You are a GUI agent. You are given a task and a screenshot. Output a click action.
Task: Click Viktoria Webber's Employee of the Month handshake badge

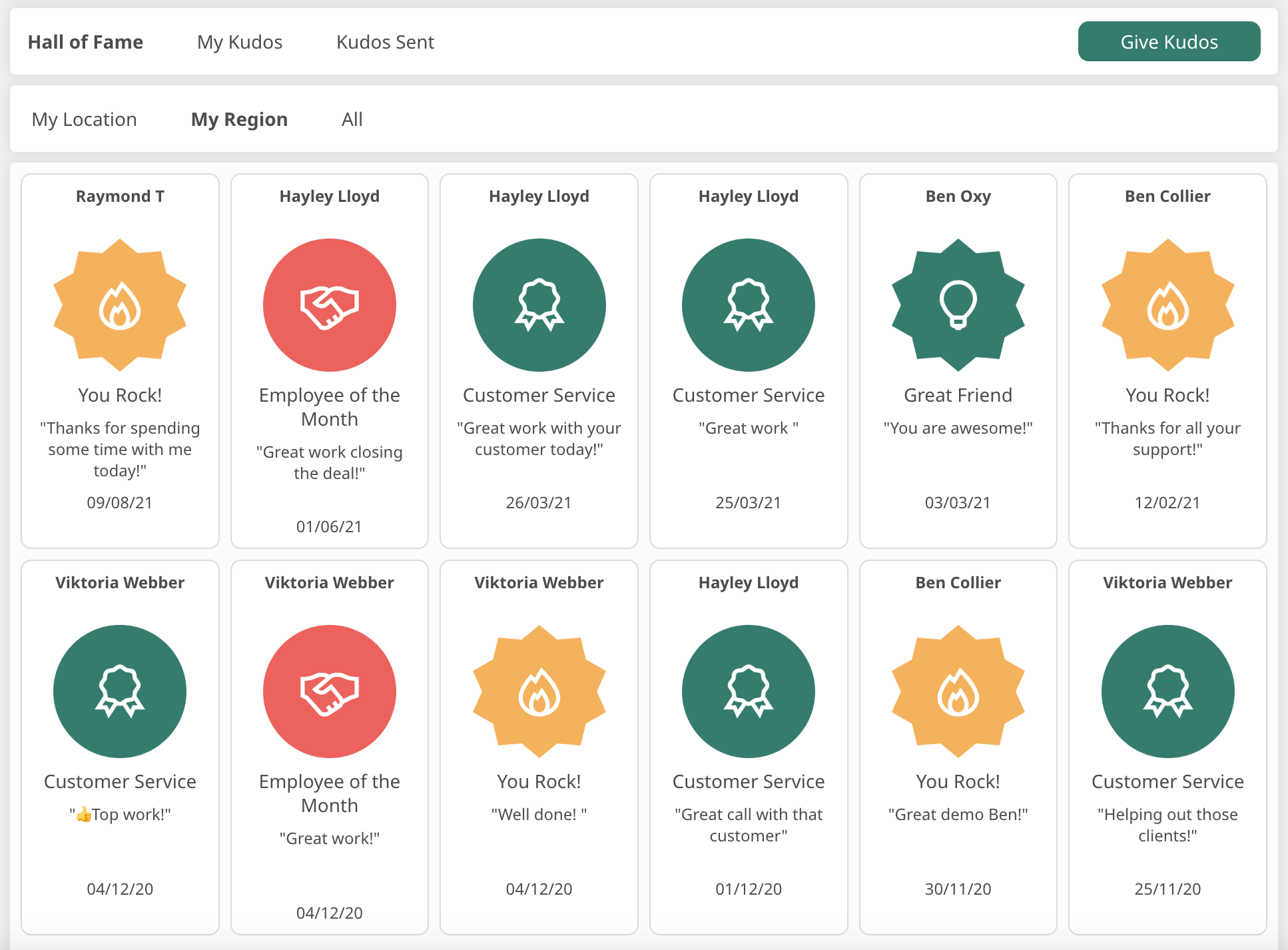pyautogui.click(x=329, y=692)
